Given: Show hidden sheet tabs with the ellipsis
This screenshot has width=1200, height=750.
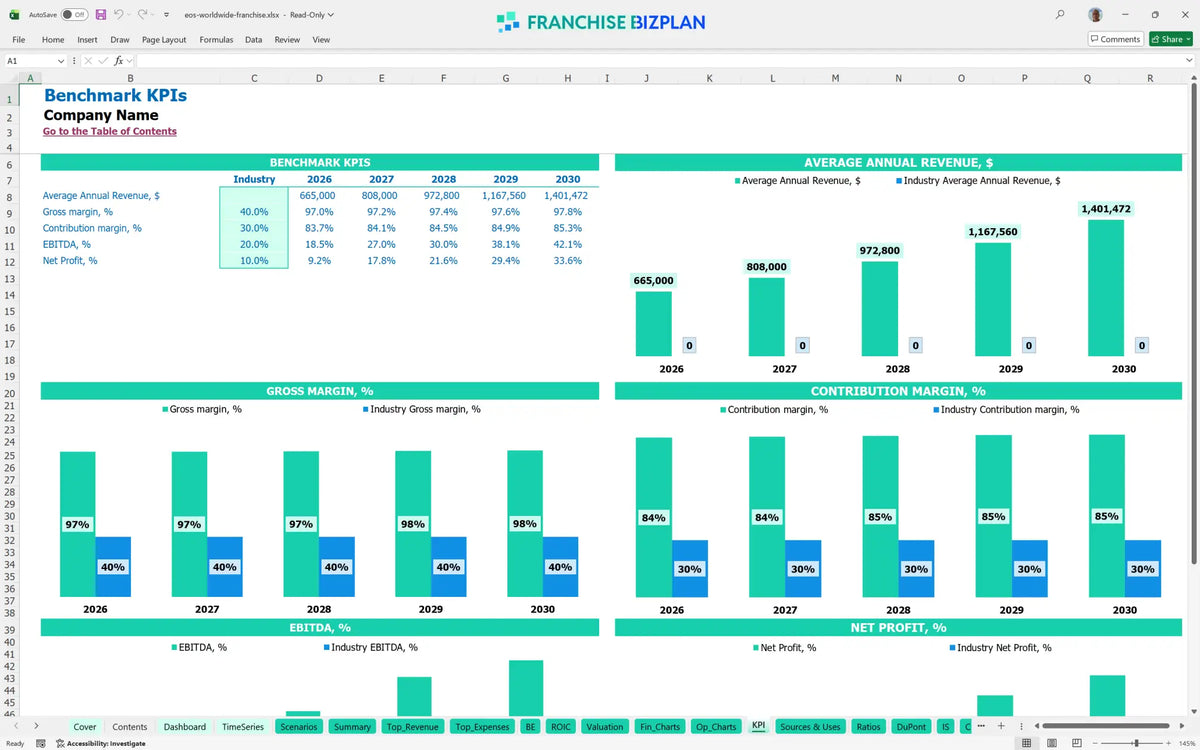Looking at the screenshot, I should [x=981, y=726].
